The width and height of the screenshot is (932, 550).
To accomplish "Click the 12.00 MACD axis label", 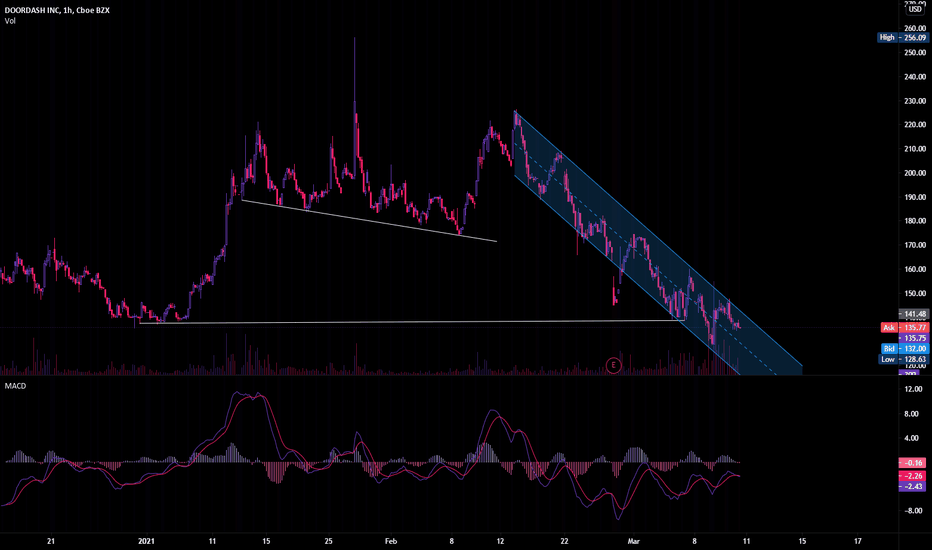I will tap(914, 389).
